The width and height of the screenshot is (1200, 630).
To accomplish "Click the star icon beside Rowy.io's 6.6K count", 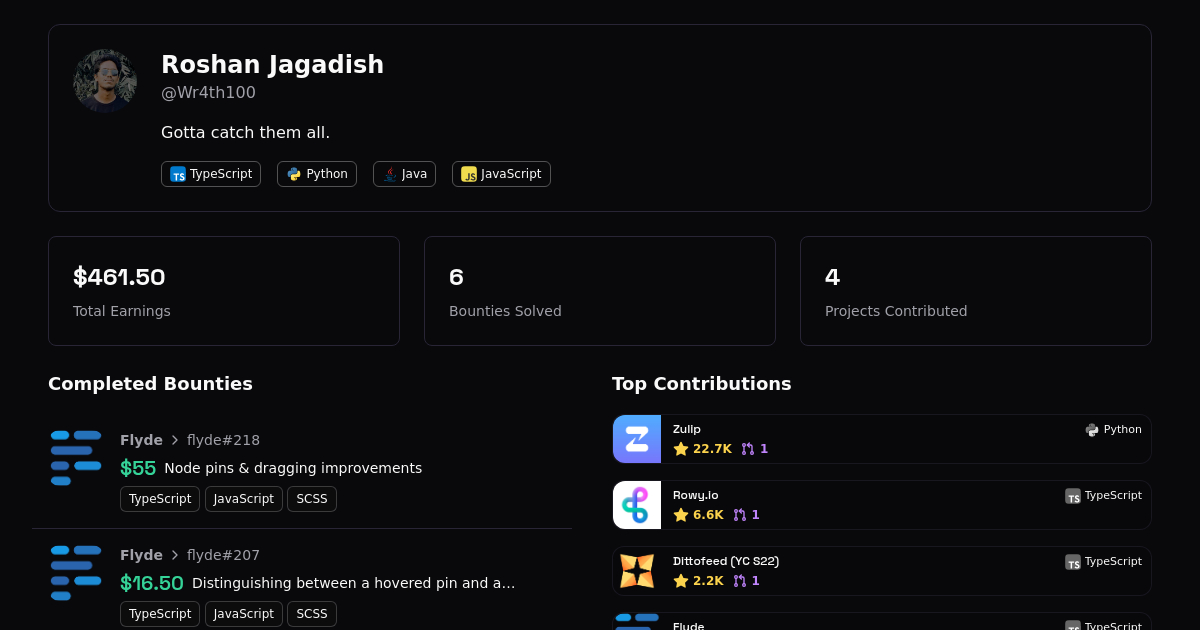I will pyautogui.click(x=682, y=515).
